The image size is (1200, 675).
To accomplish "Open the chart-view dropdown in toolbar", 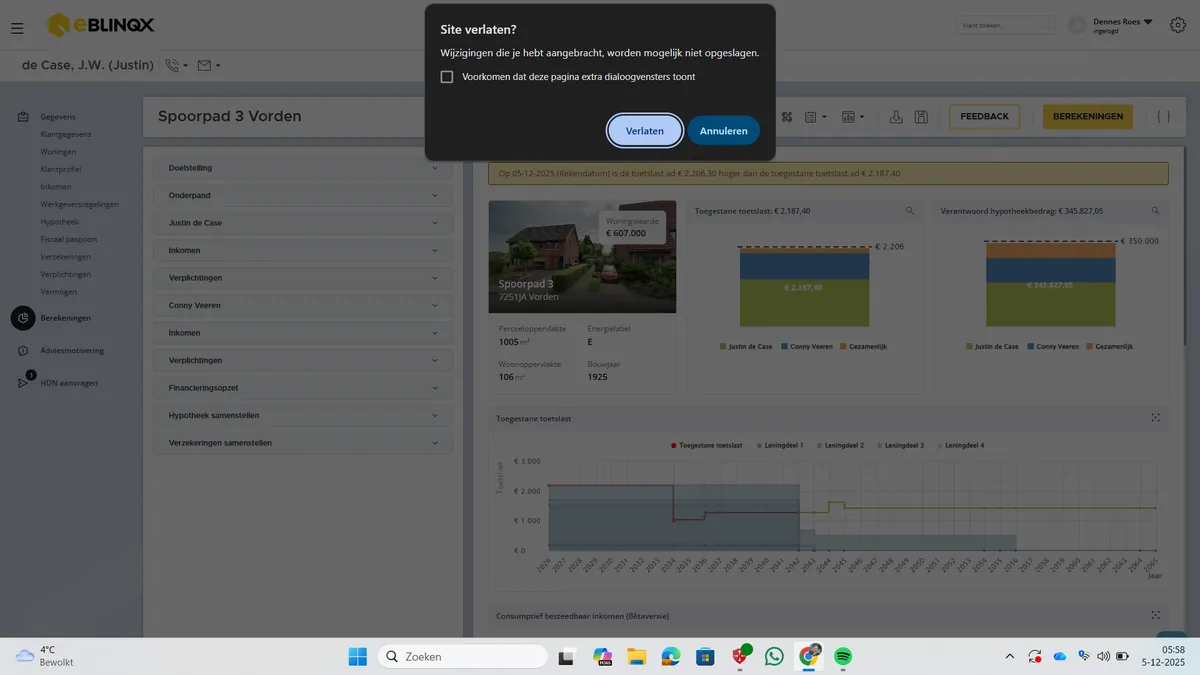I will 853,117.
